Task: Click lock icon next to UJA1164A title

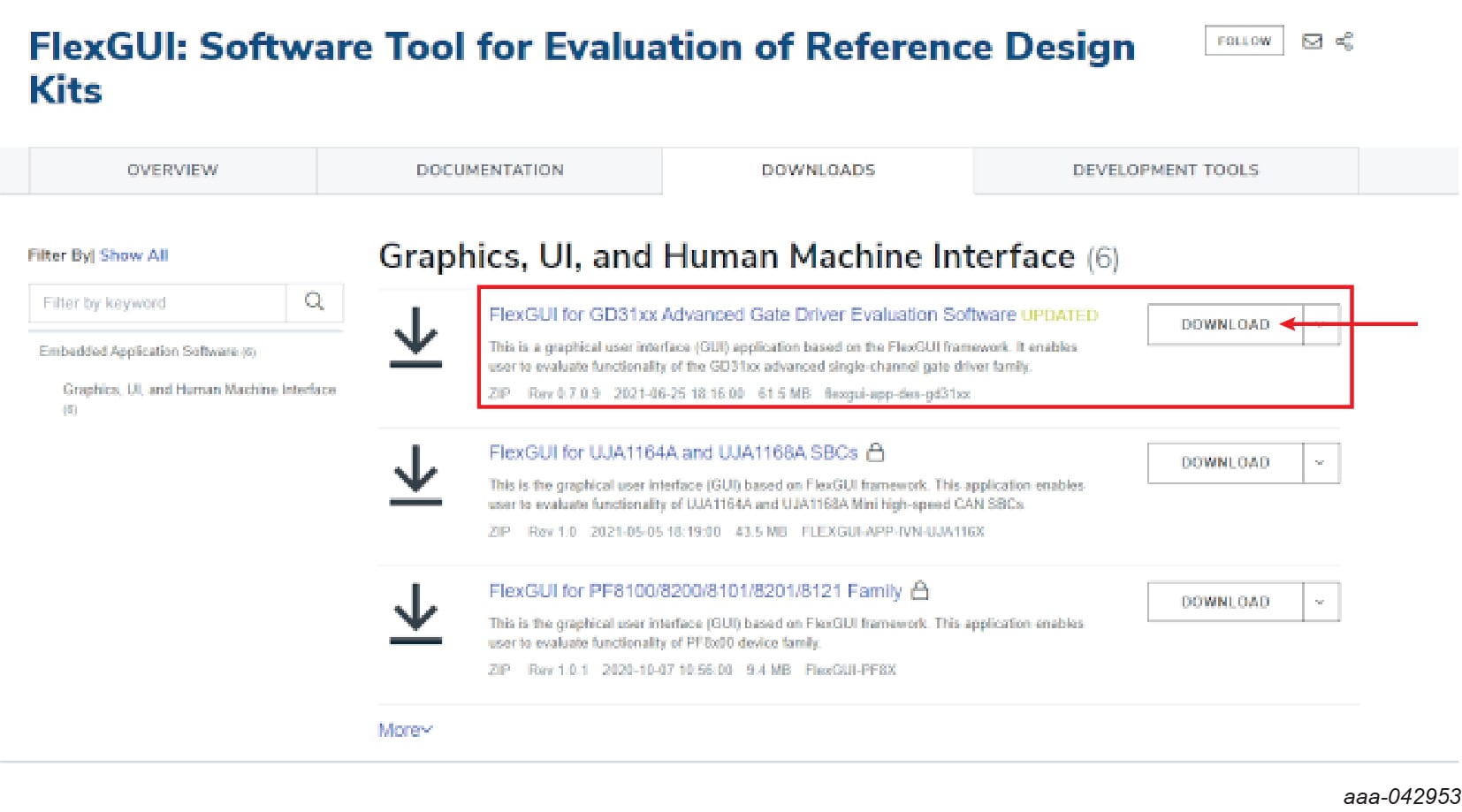Action: pos(875,452)
